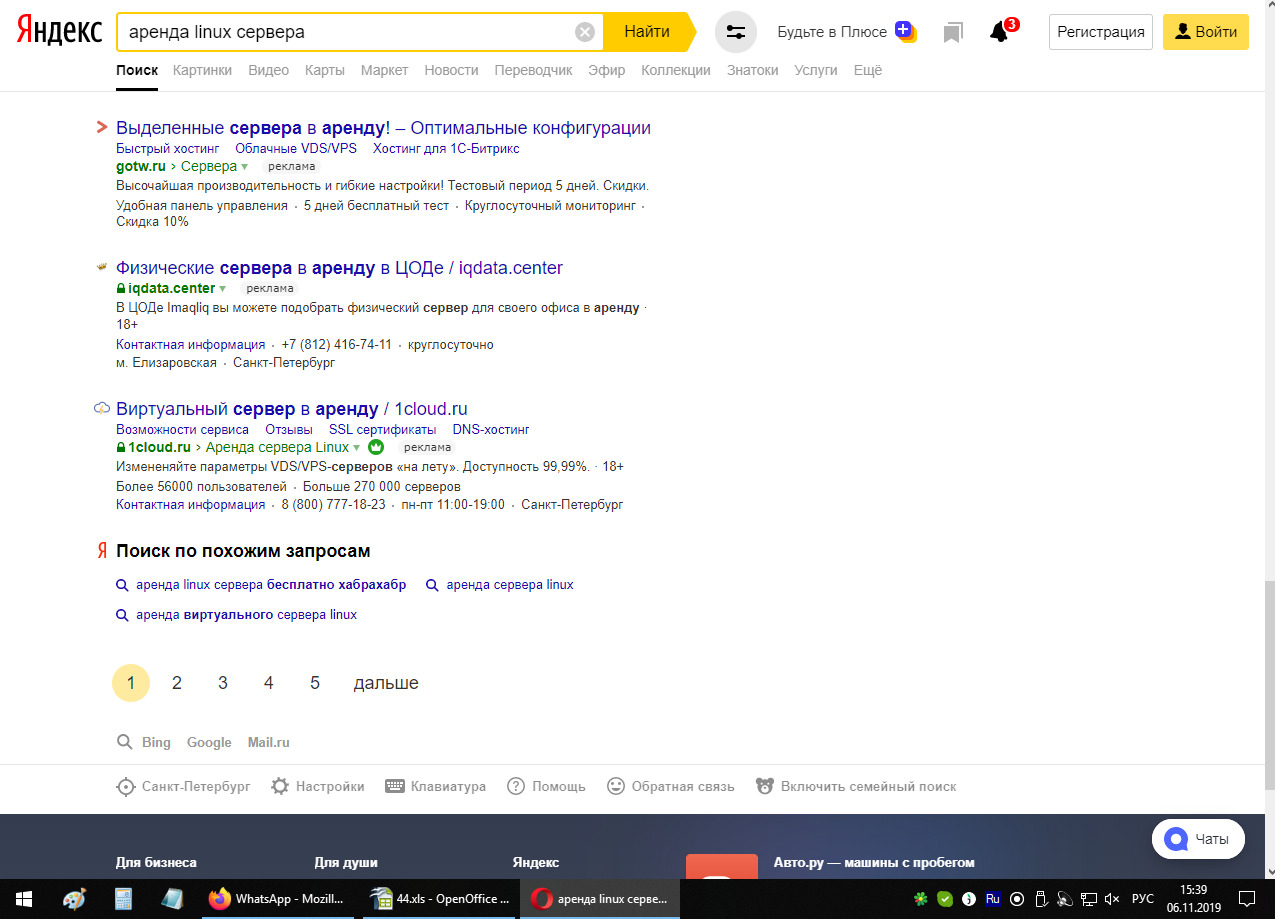Search the same query on Mail.ru

(x=269, y=742)
